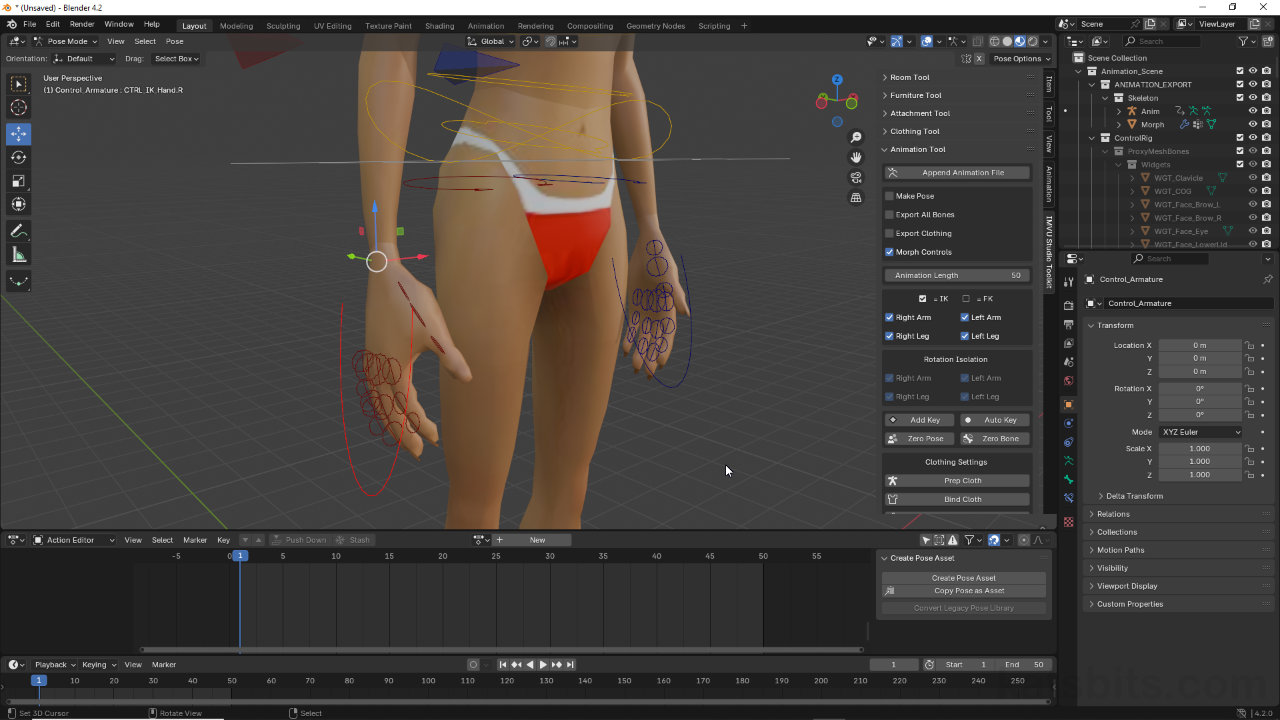This screenshot has width=1280, height=720.
Task: Open the XYZ Euler rotation mode dropdown
Action: point(1201,432)
